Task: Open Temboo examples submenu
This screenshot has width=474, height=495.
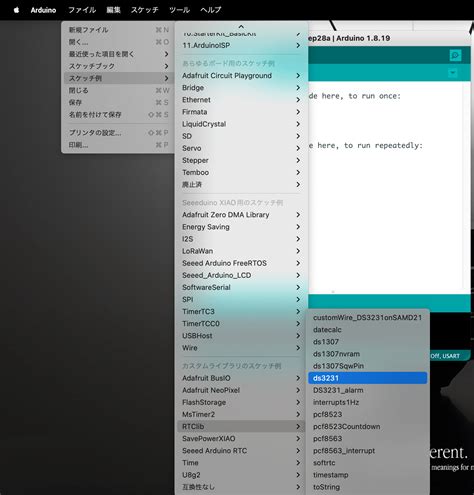Action: tap(241, 172)
